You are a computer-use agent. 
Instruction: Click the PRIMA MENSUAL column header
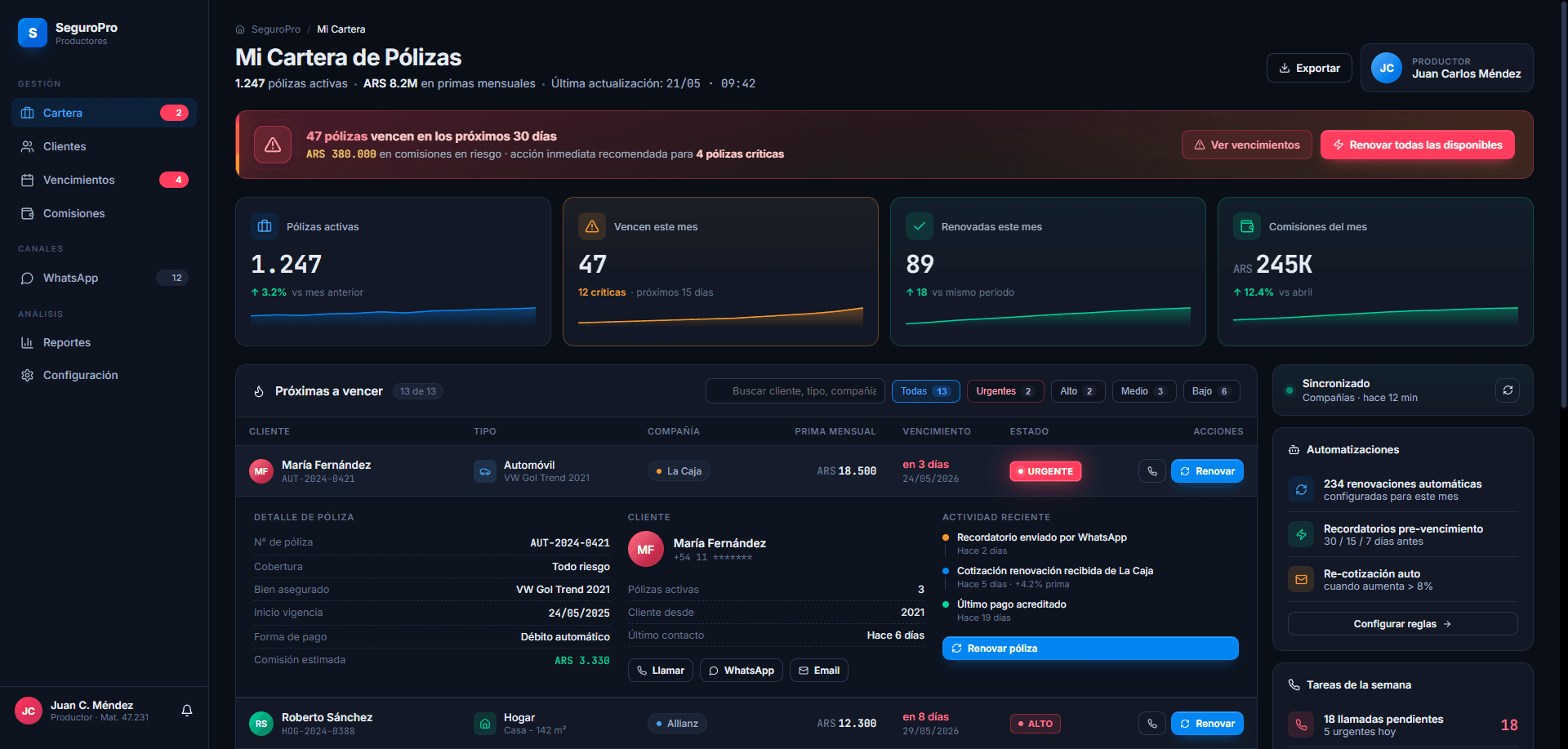pyautogui.click(x=835, y=431)
